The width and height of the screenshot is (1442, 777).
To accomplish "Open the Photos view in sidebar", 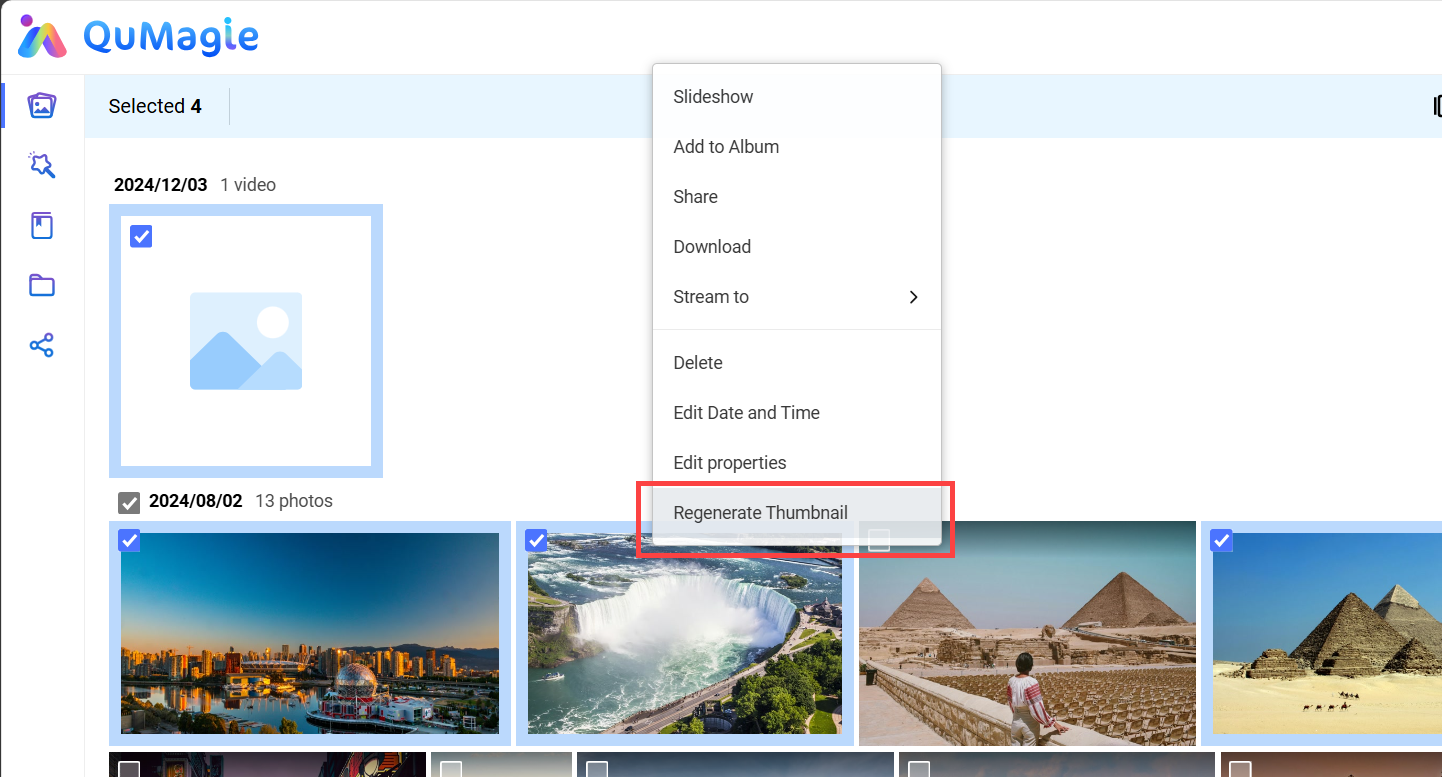I will pos(41,106).
